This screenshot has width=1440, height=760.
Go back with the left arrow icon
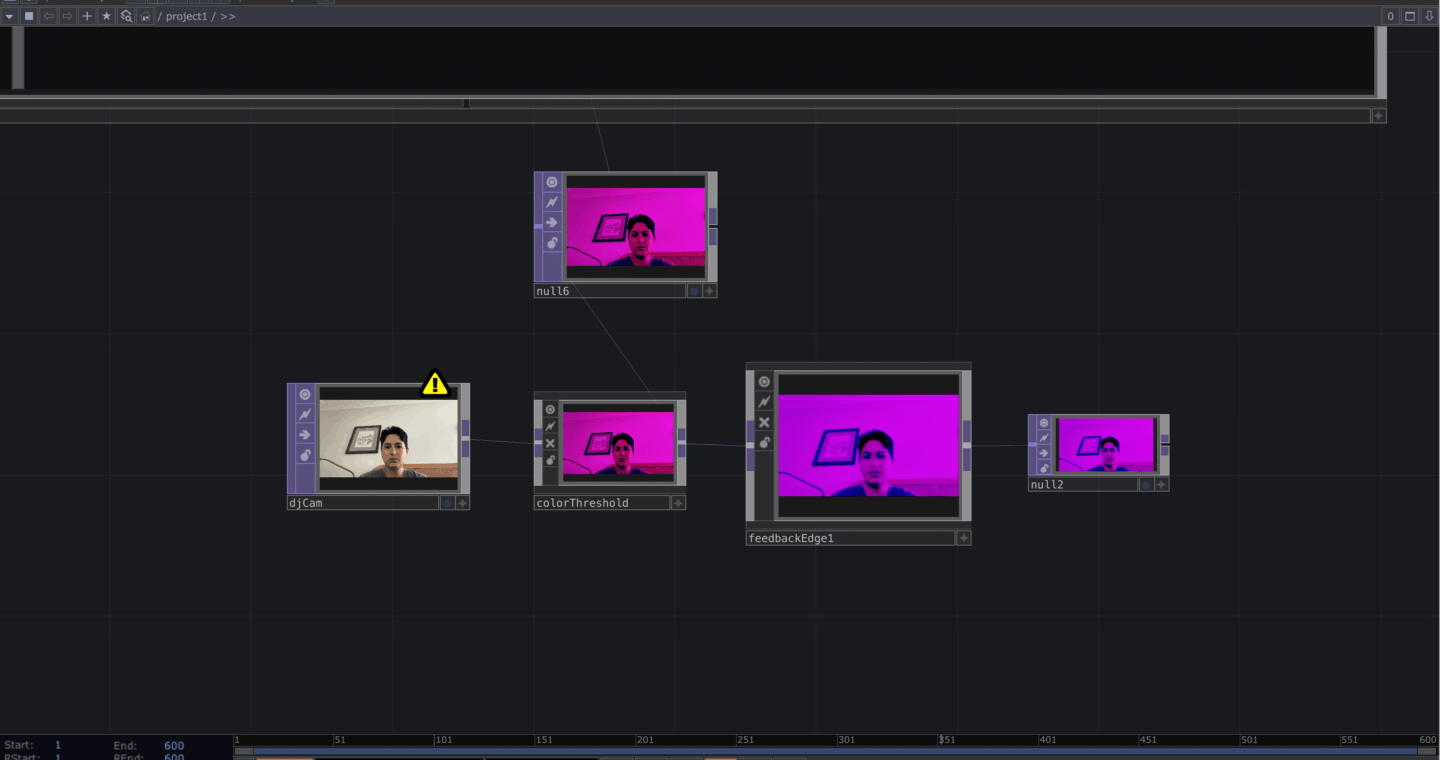[48, 16]
